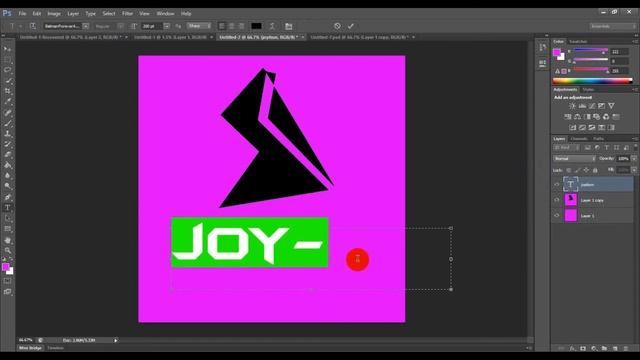Add an Invert adjustment layer
The height and width of the screenshot is (360, 640).
573,128
